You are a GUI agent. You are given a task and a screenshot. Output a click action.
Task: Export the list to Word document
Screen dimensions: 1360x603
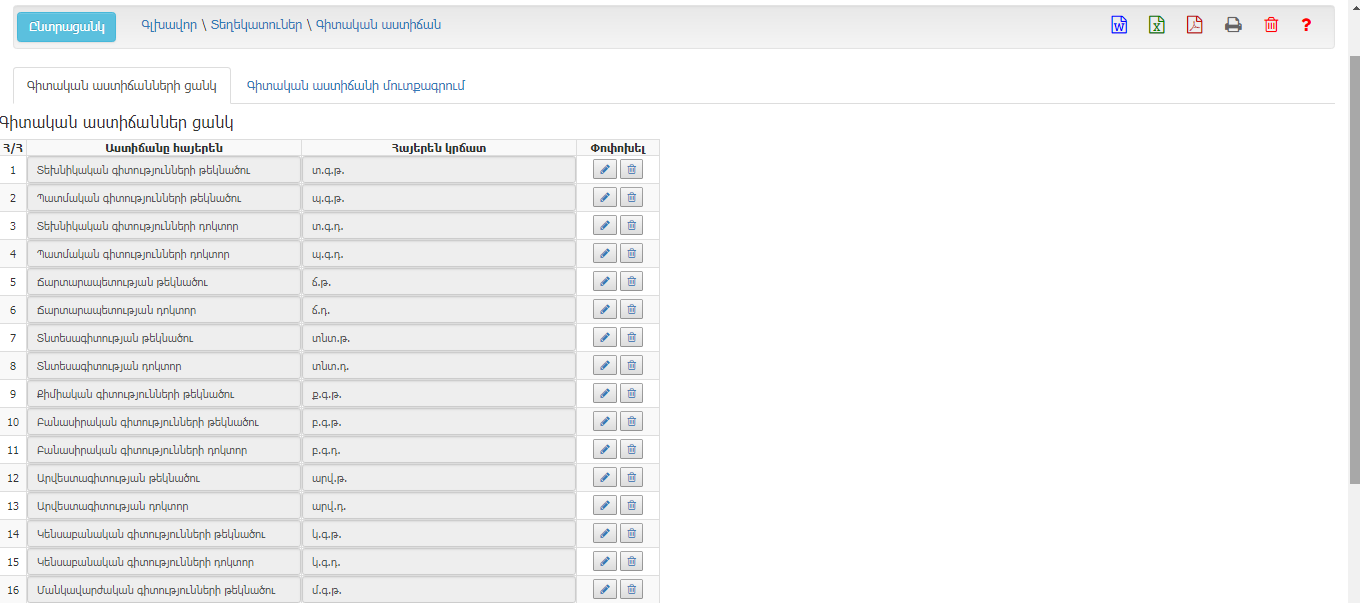[1119, 25]
